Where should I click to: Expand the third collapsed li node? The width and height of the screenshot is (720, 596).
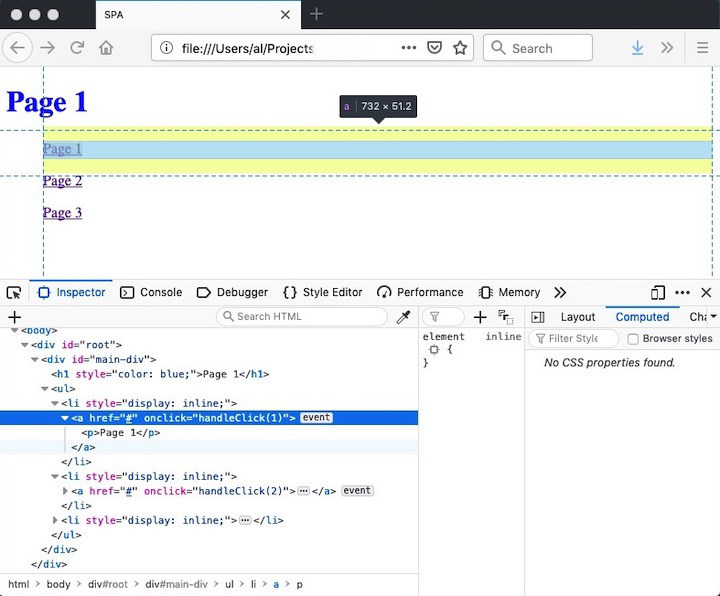[55, 520]
